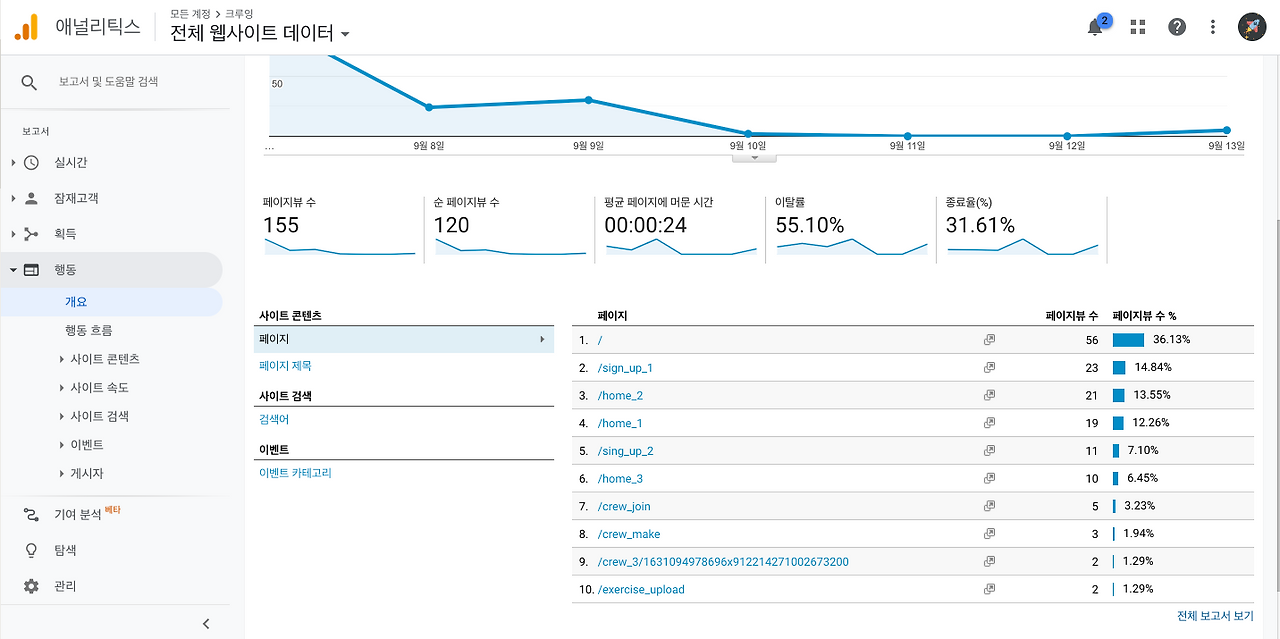Open the 행동 흐름 report

[x=89, y=330]
